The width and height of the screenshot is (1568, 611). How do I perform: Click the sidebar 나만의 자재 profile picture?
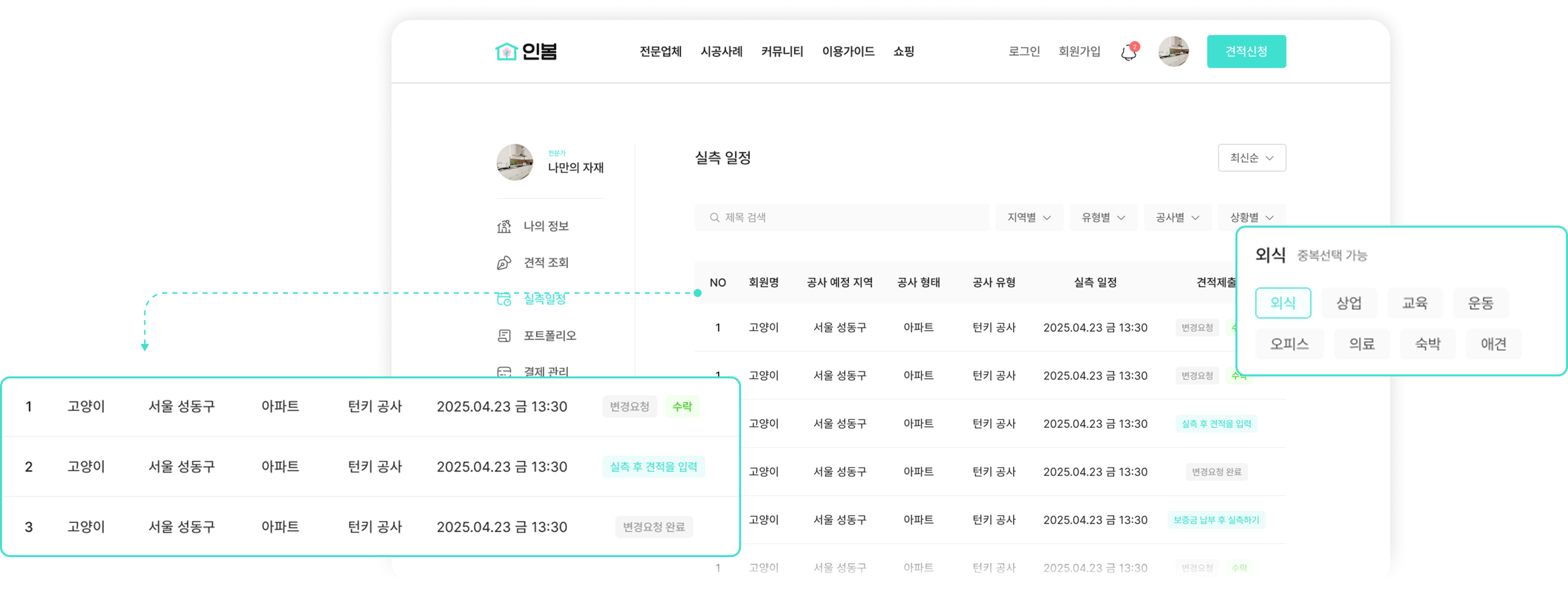514,162
